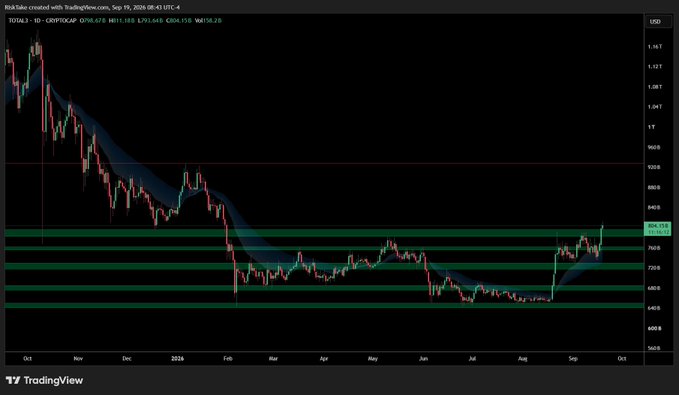
Task: Click the TradingView logo
Action: (44, 380)
